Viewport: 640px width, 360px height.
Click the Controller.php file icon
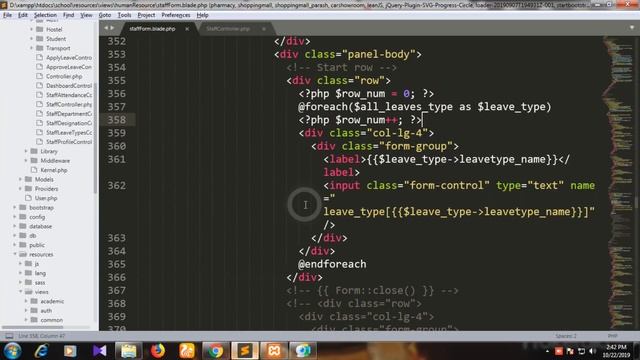(x=40, y=76)
